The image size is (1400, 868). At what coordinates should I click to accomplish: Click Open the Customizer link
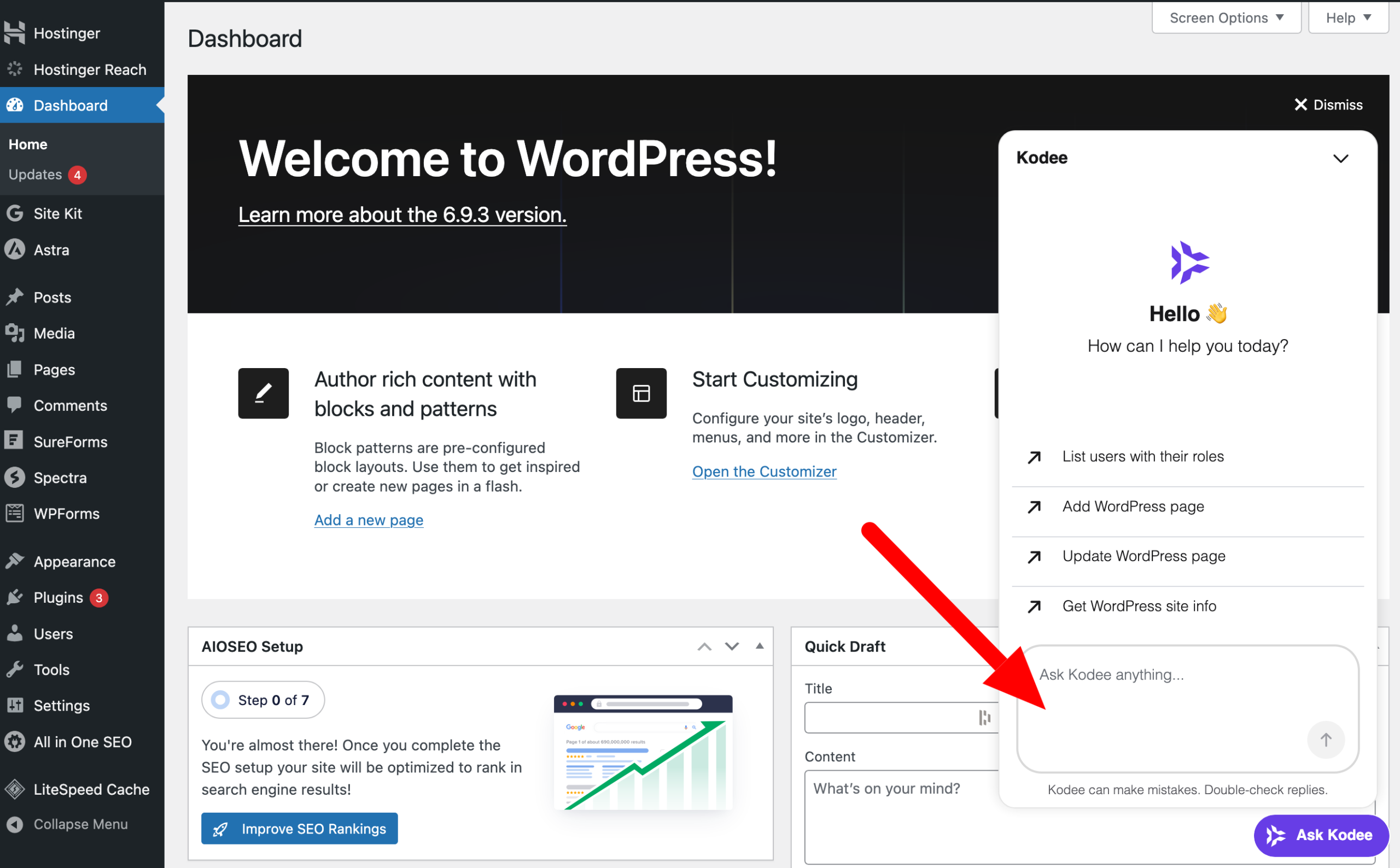[764, 471]
